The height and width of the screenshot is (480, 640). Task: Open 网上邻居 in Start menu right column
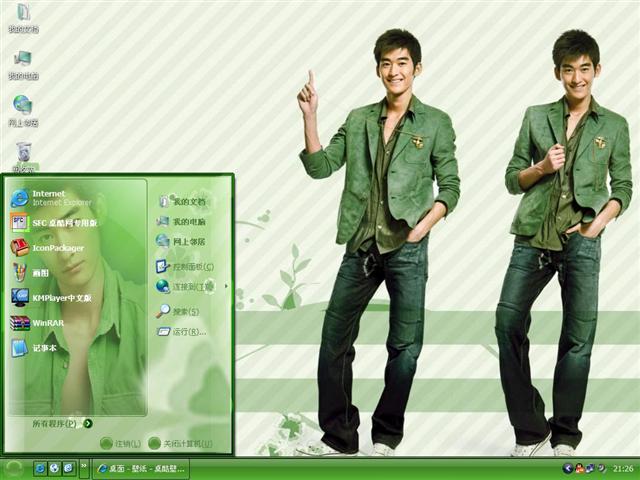181,241
